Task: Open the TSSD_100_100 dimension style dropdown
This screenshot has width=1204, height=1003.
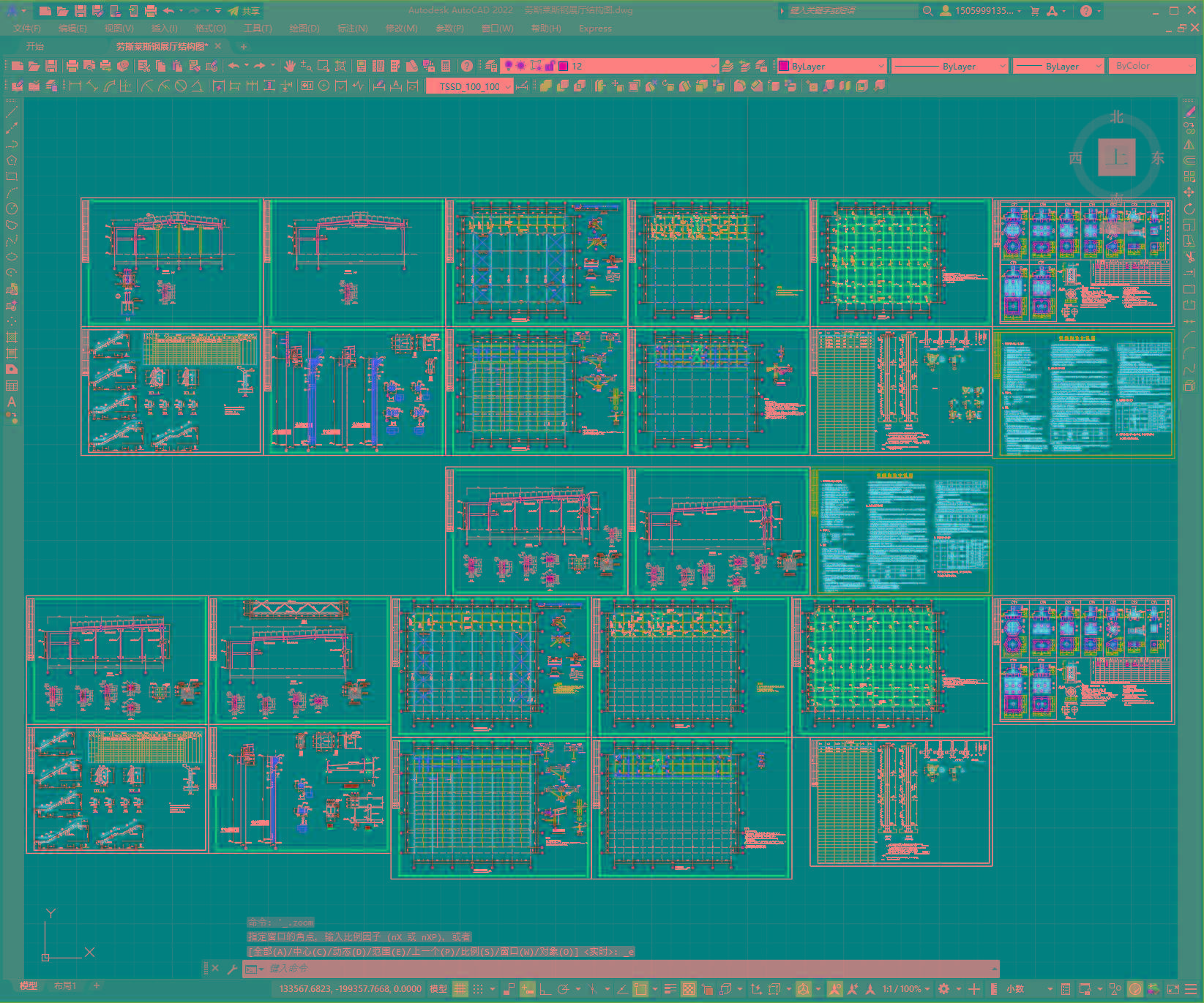Action: [470, 86]
